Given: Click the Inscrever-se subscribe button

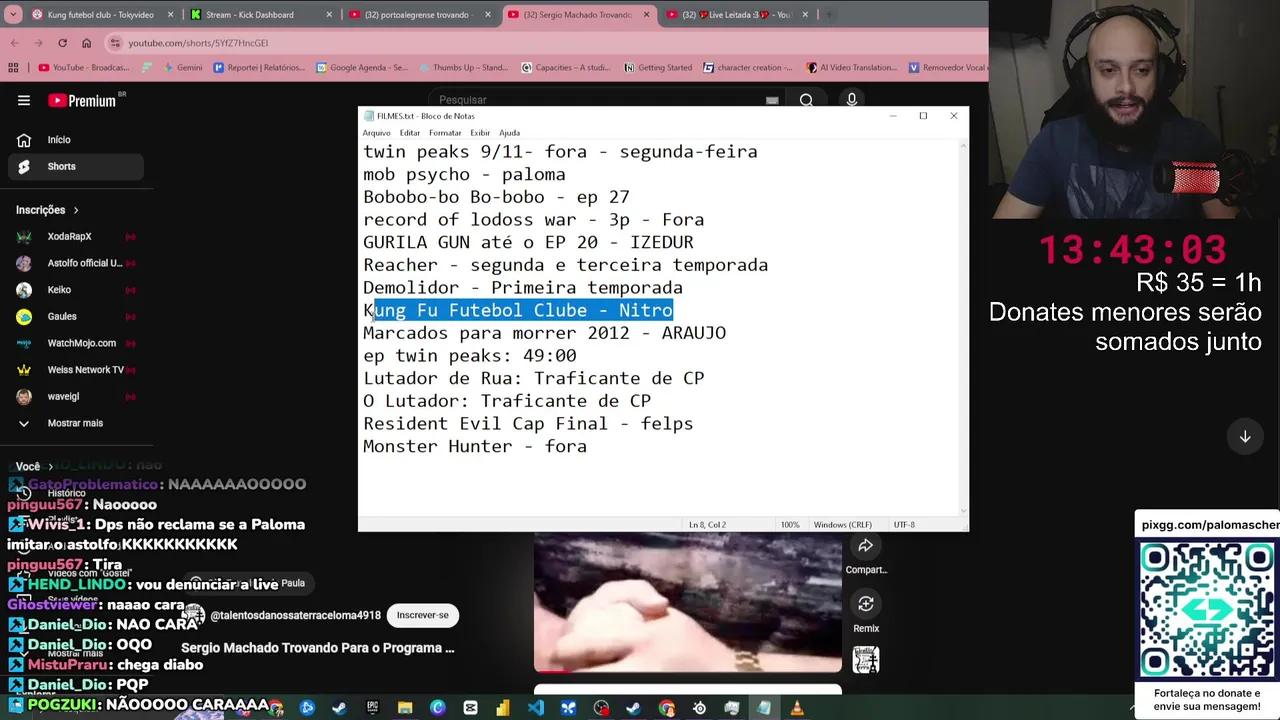Looking at the screenshot, I should tap(422, 615).
